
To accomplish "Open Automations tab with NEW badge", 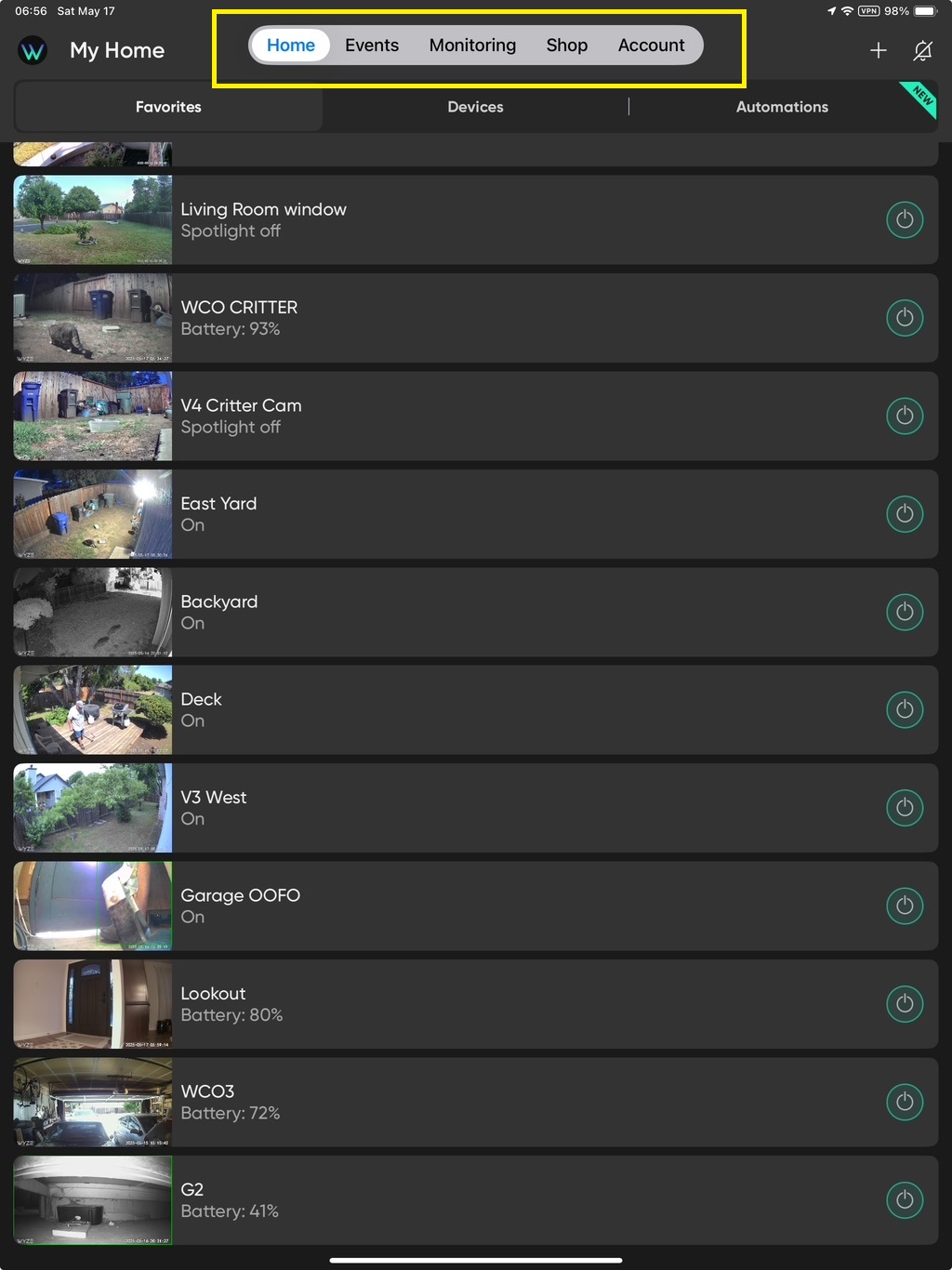I will [783, 107].
